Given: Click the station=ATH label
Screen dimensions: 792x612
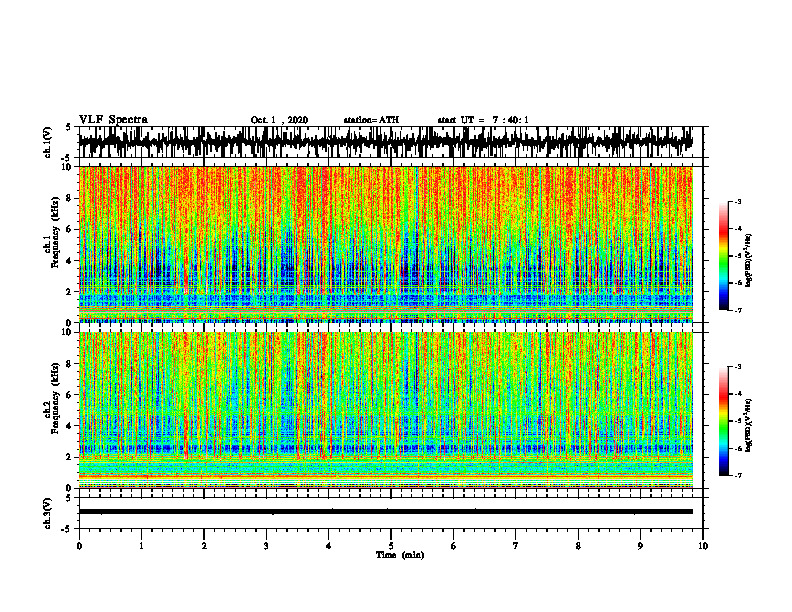Looking at the screenshot, I should point(371,120).
